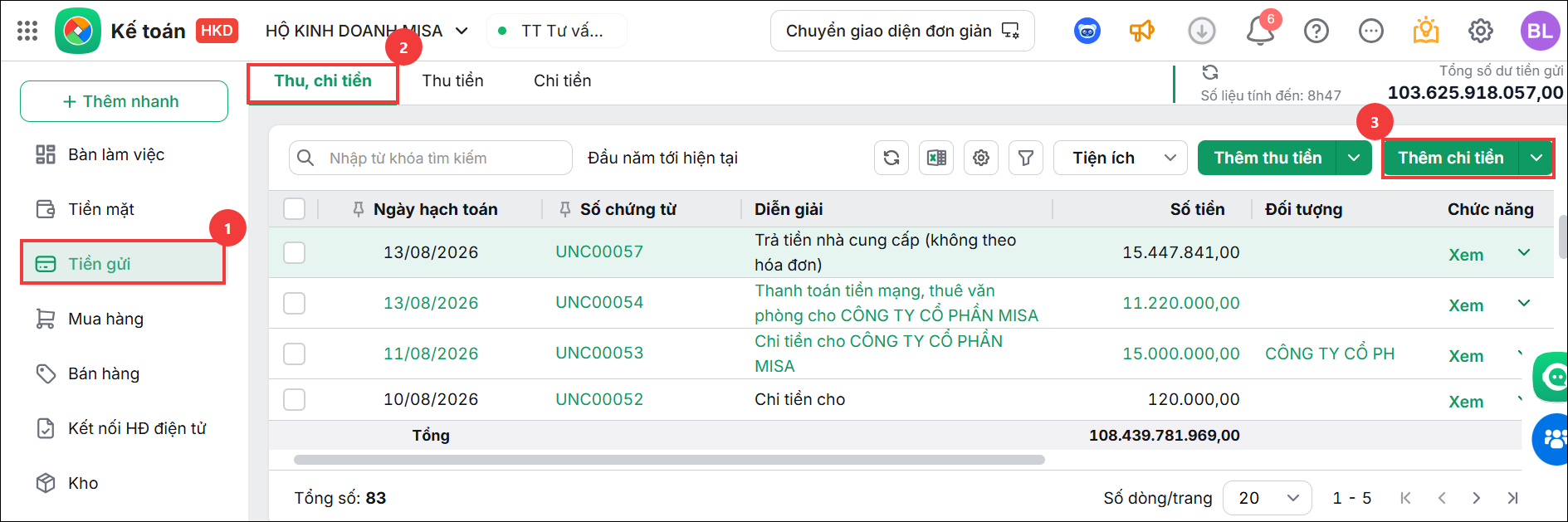Image resolution: width=1568 pixels, height=522 pixels.
Task: Open the apps grid launcher icon
Action: click(27, 31)
